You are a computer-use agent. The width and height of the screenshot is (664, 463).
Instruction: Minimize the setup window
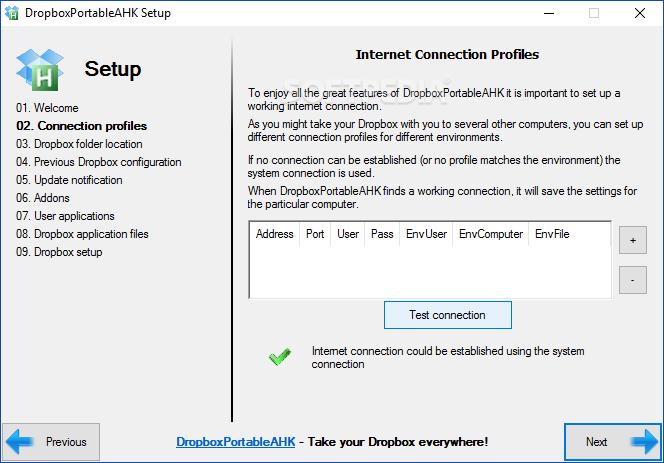click(x=549, y=13)
